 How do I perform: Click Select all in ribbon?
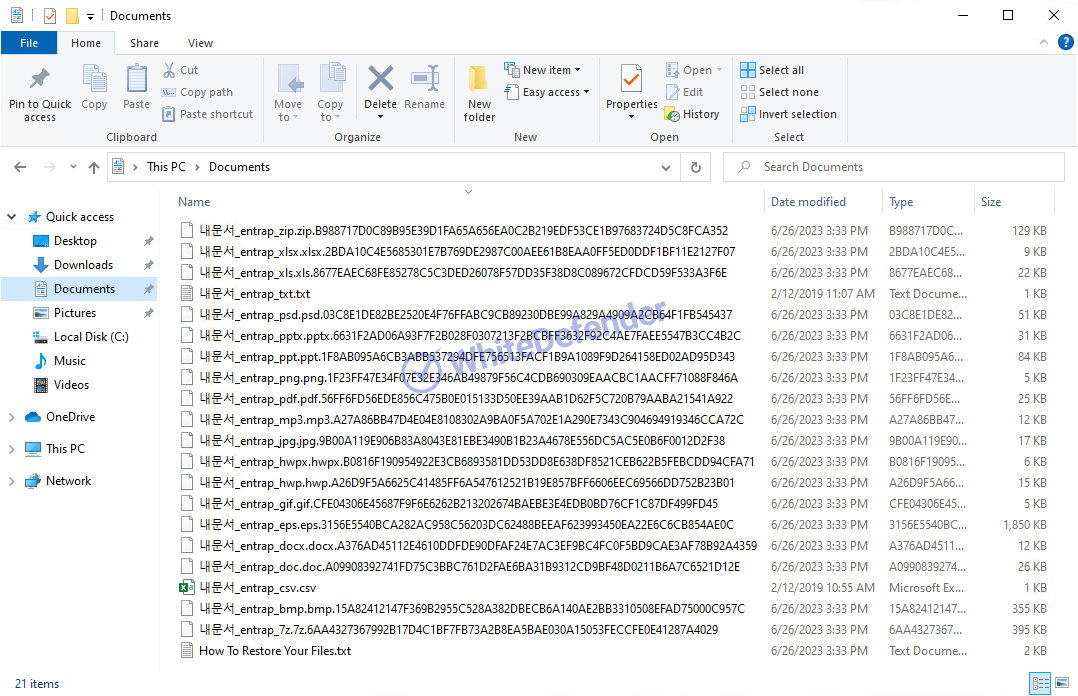(x=772, y=70)
